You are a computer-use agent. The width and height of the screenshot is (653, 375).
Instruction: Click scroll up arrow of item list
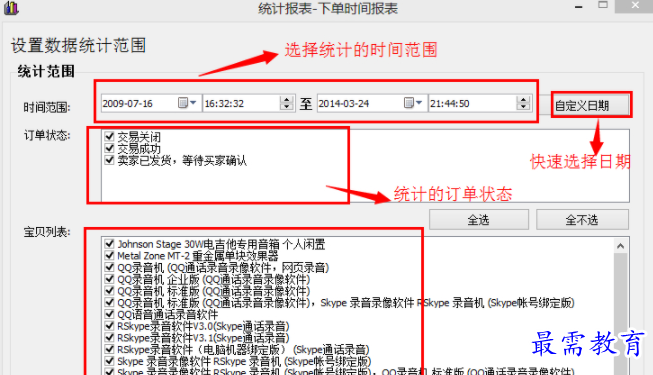pos(621,246)
